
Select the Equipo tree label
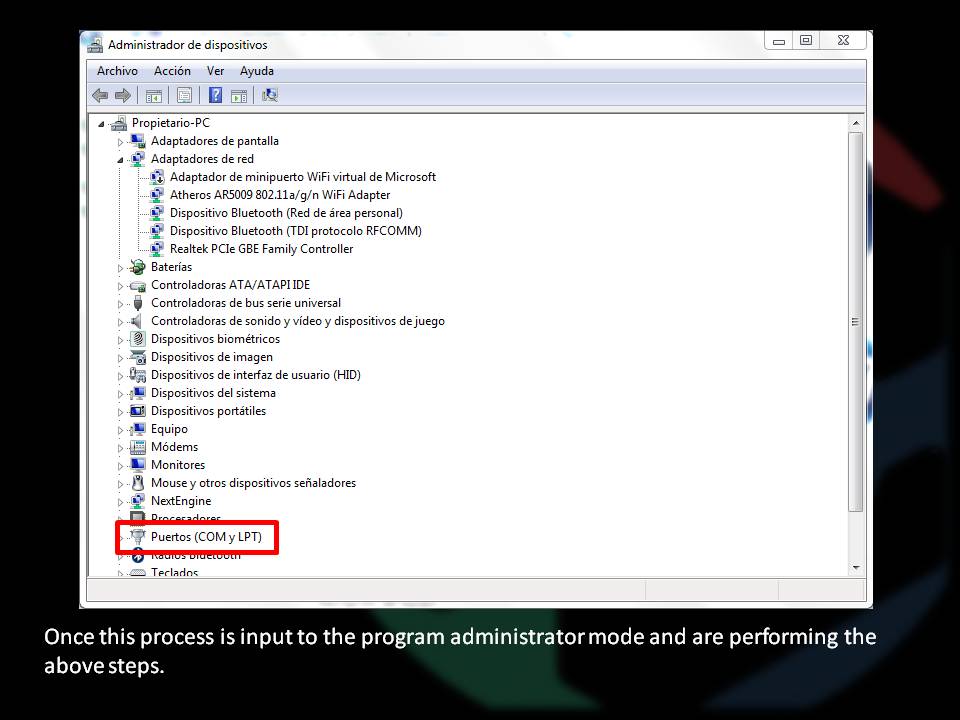click(169, 429)
